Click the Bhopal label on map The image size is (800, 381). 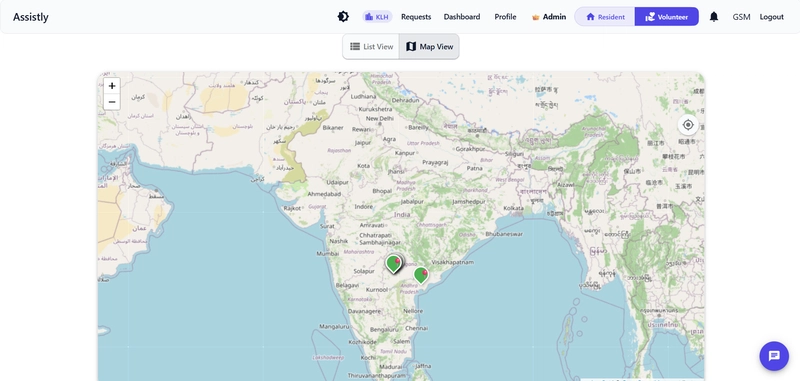tap(382, 191)
